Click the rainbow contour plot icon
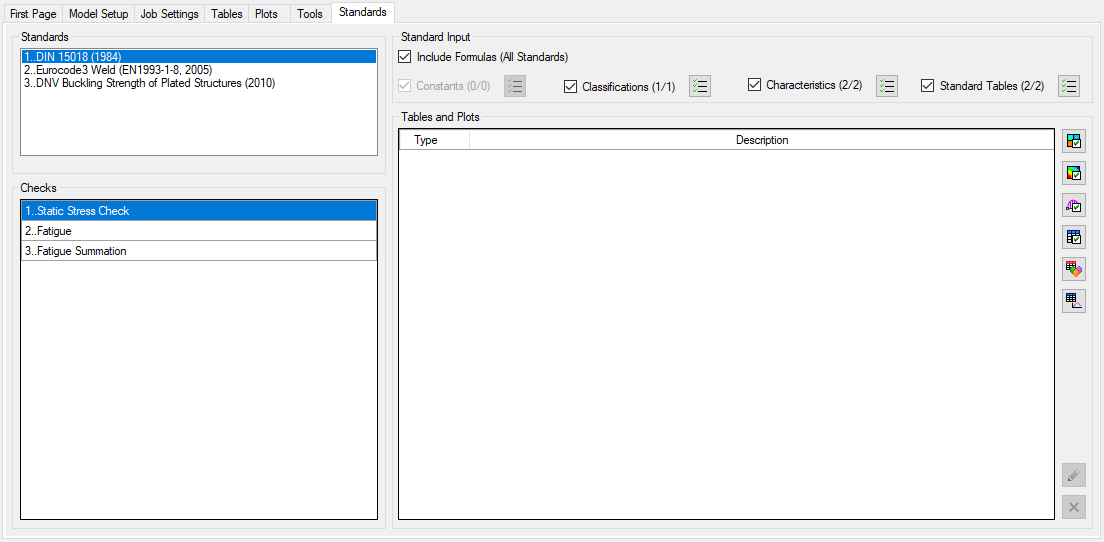 (1073, 173)
